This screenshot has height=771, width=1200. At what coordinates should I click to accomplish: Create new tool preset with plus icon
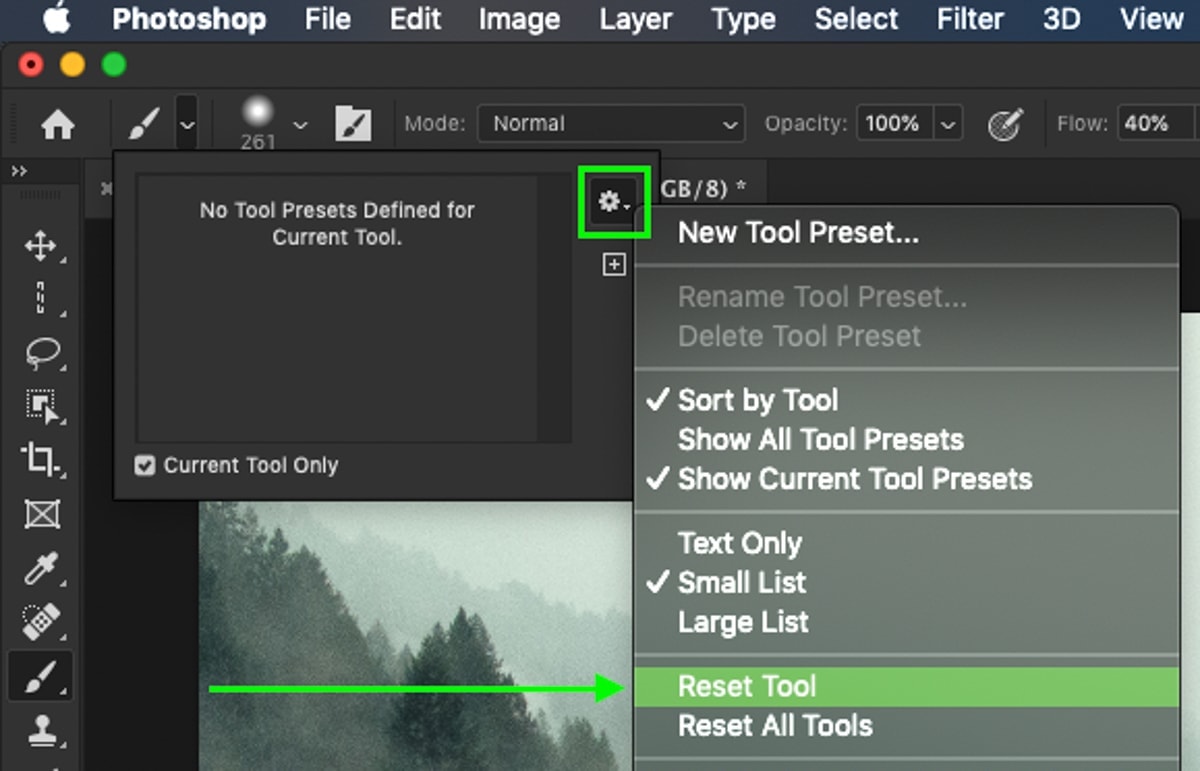[614, 265]
